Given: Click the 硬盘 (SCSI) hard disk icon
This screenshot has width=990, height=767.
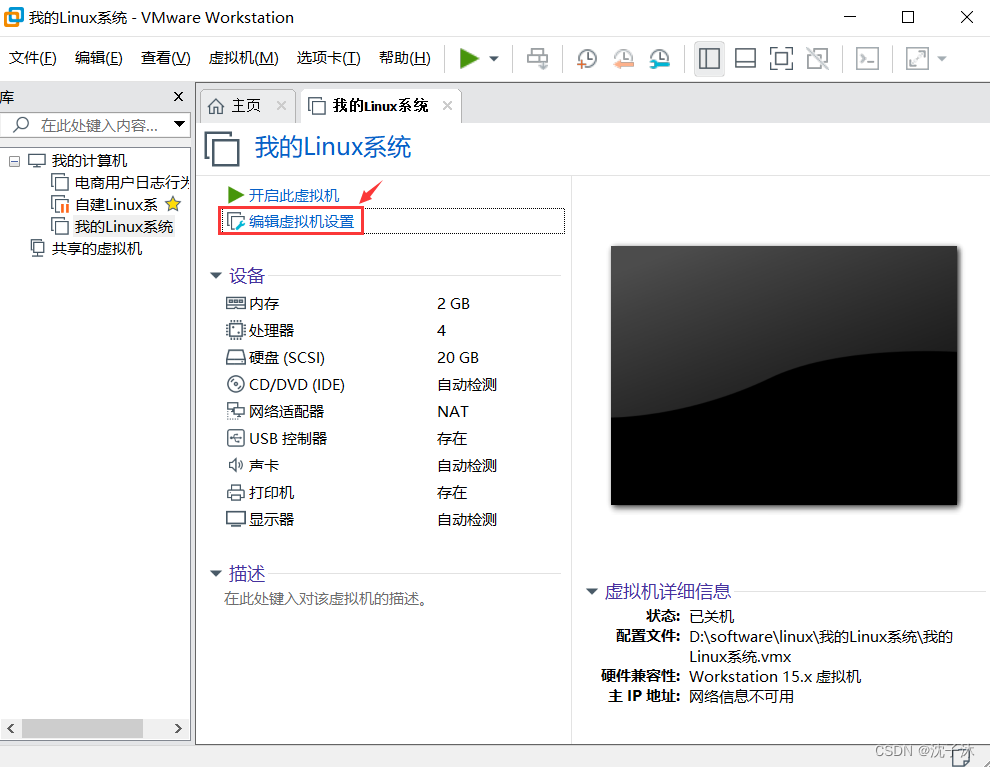Looking at the screenshot, I should [x=236, y=358].
